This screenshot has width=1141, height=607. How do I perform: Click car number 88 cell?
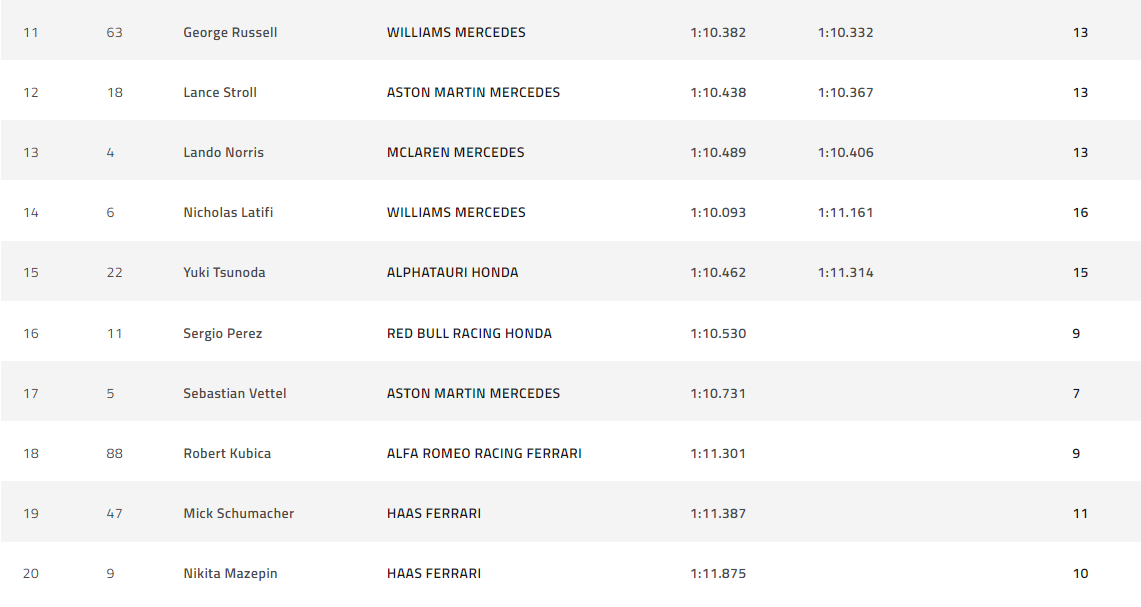pyautogui.click(x=114, y=453)
